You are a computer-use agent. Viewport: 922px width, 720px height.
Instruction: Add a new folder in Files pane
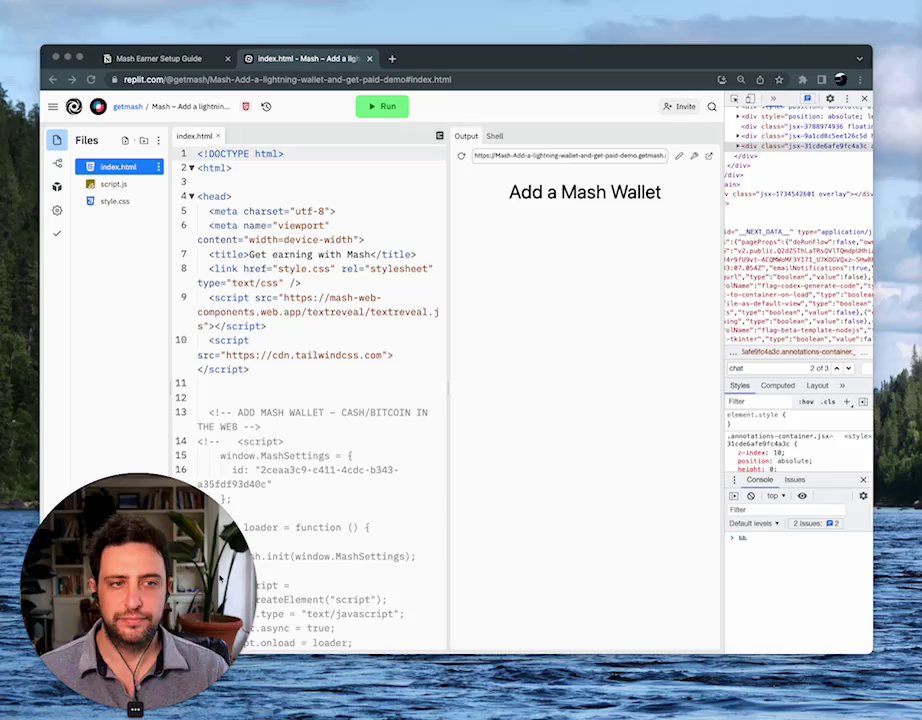pyautogui.click(x=143, y=141)
